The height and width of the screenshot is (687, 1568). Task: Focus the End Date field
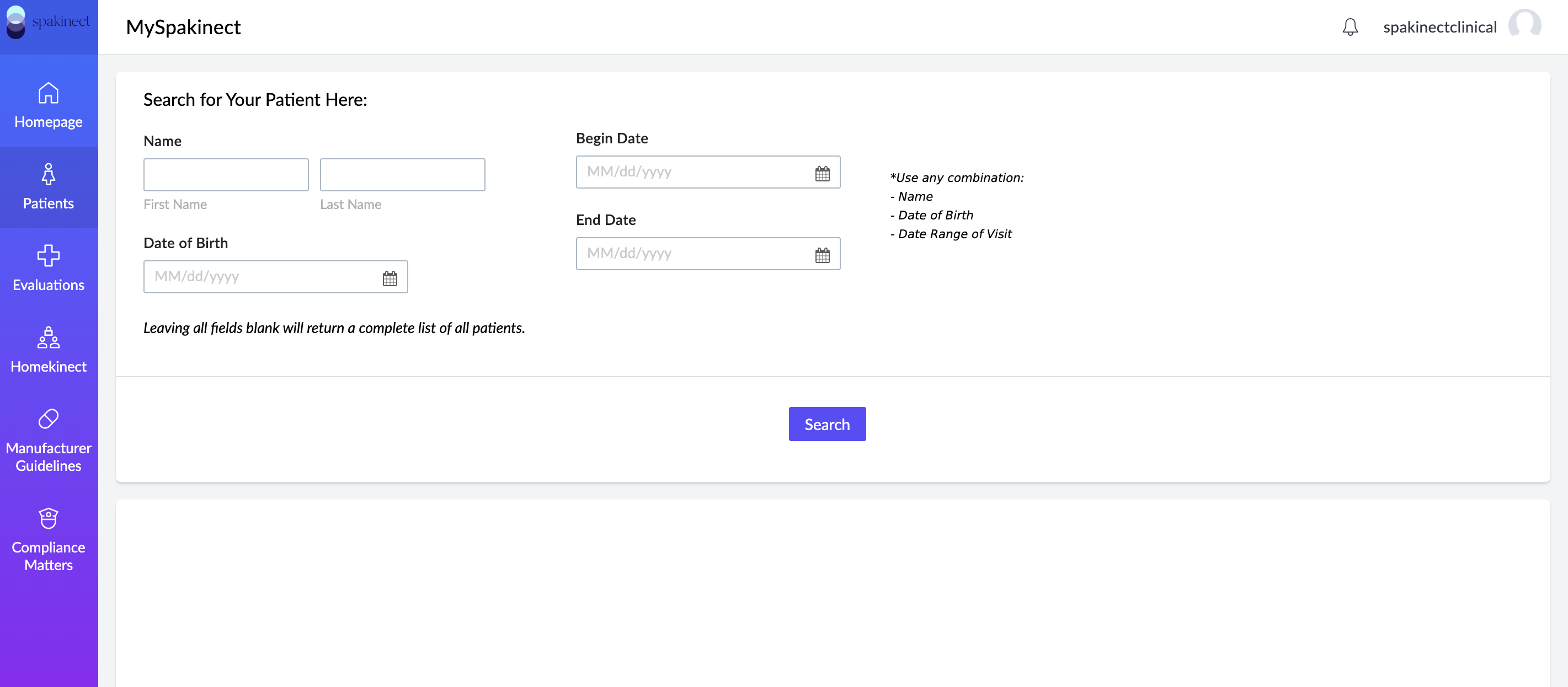point(708,254)
